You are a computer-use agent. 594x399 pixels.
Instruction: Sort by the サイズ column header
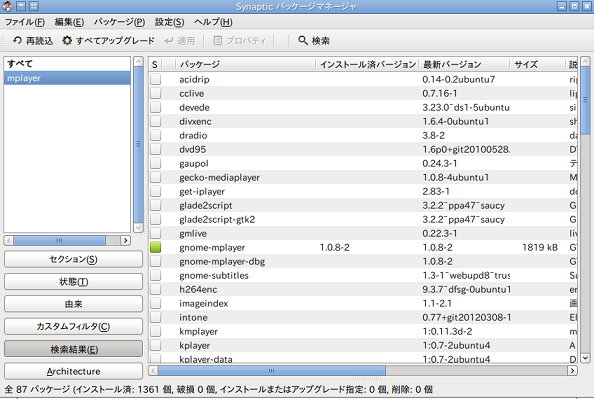pyautogui.click(x=537, y=64)
